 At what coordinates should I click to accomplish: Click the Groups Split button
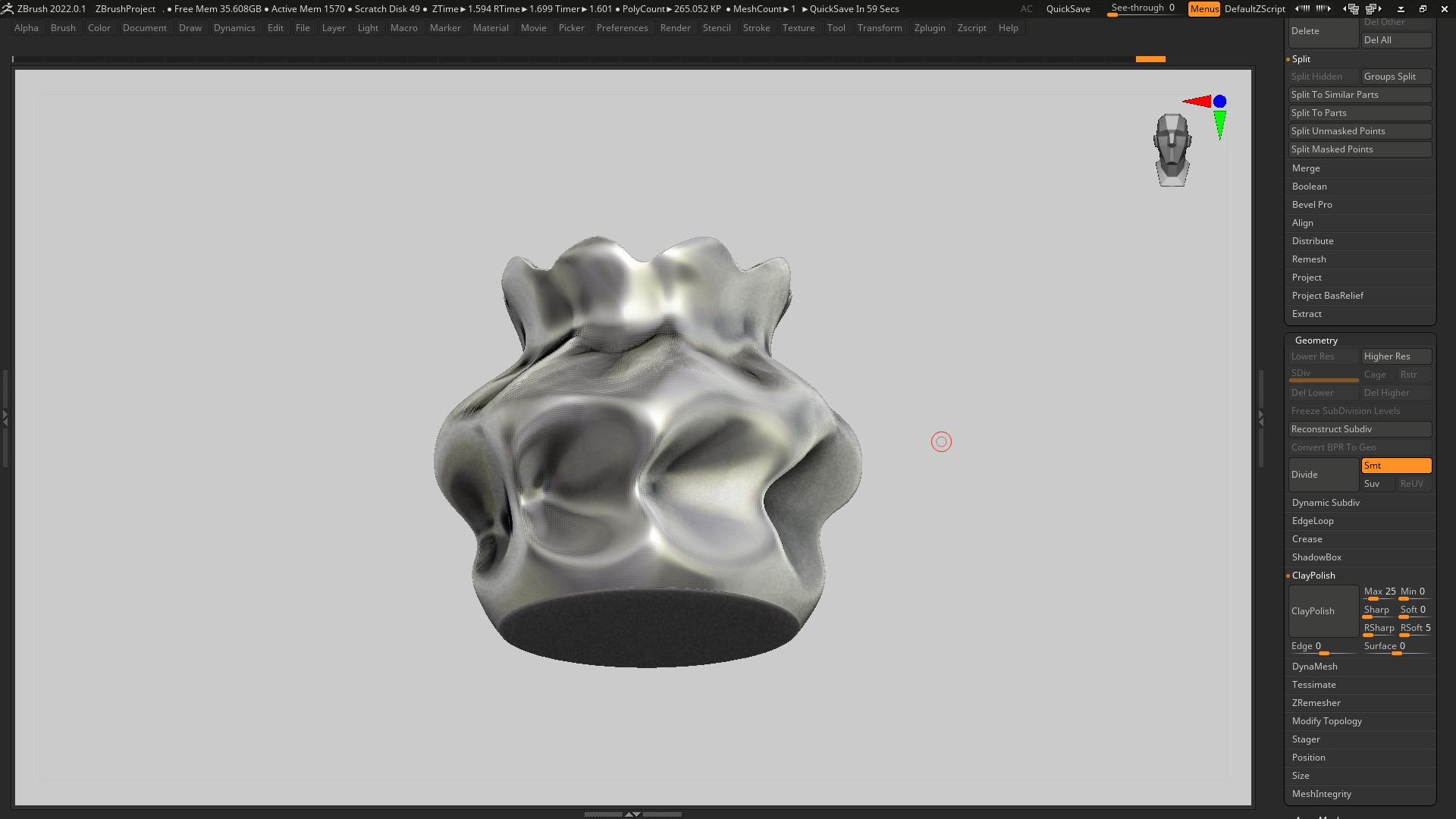pyautogui.click(x=1396, y=77)
